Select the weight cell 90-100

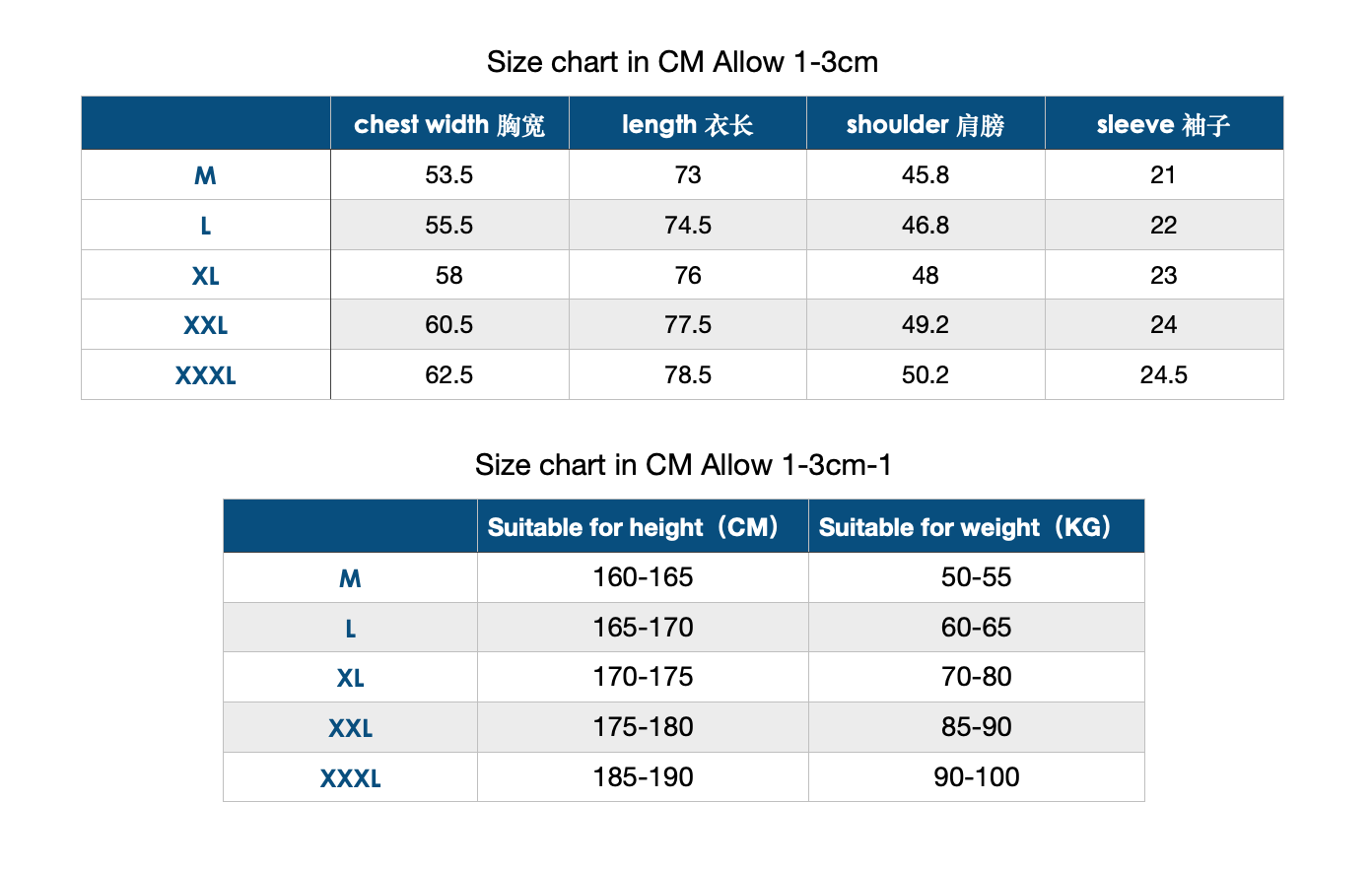[x=977, y=777]
